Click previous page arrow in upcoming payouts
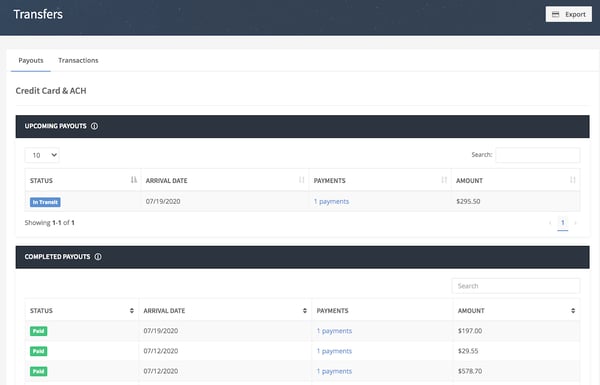This screenshot has height=385, width=600. click(x=550, y=223)
